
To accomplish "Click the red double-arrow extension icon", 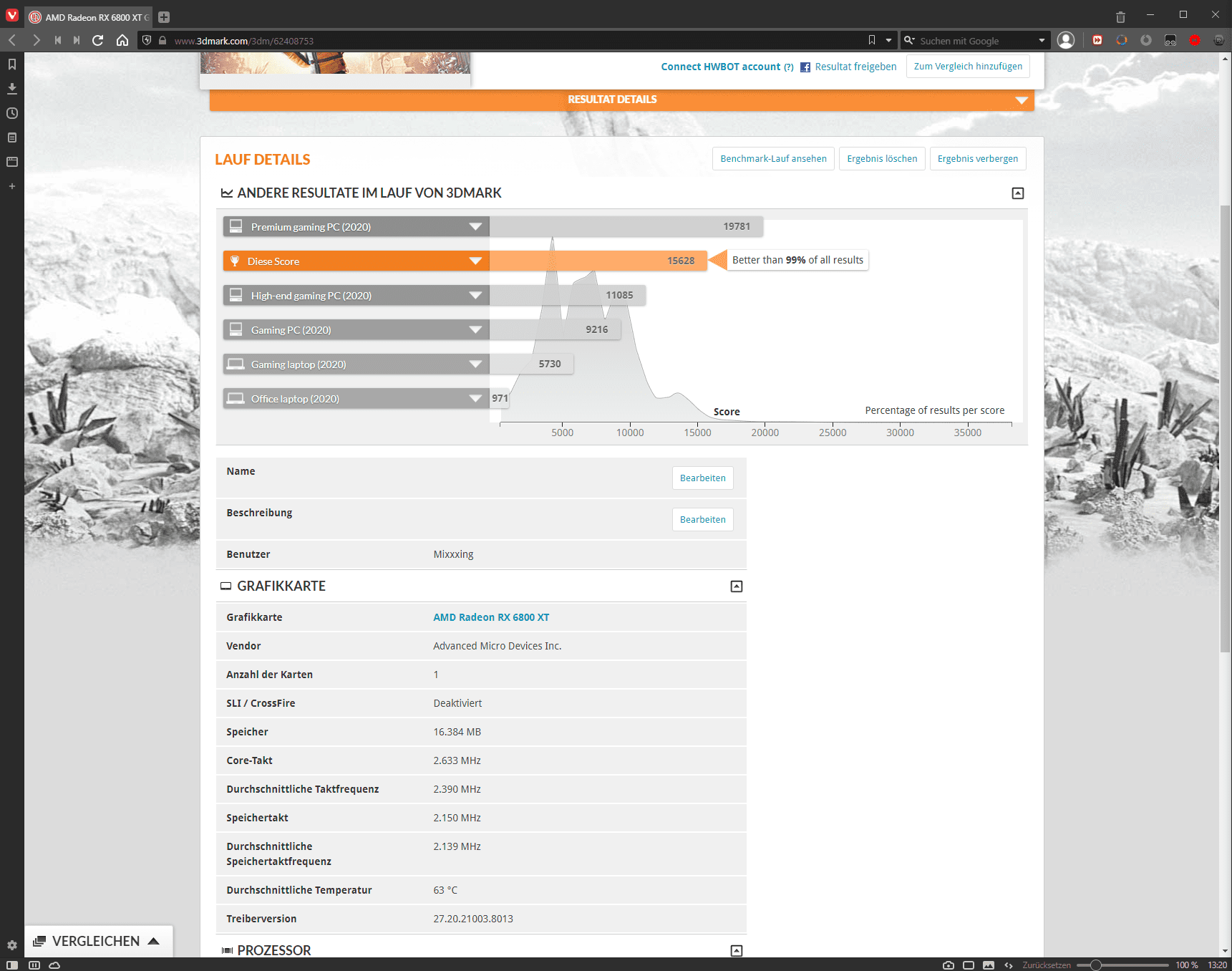I will tap(1097, 40).
